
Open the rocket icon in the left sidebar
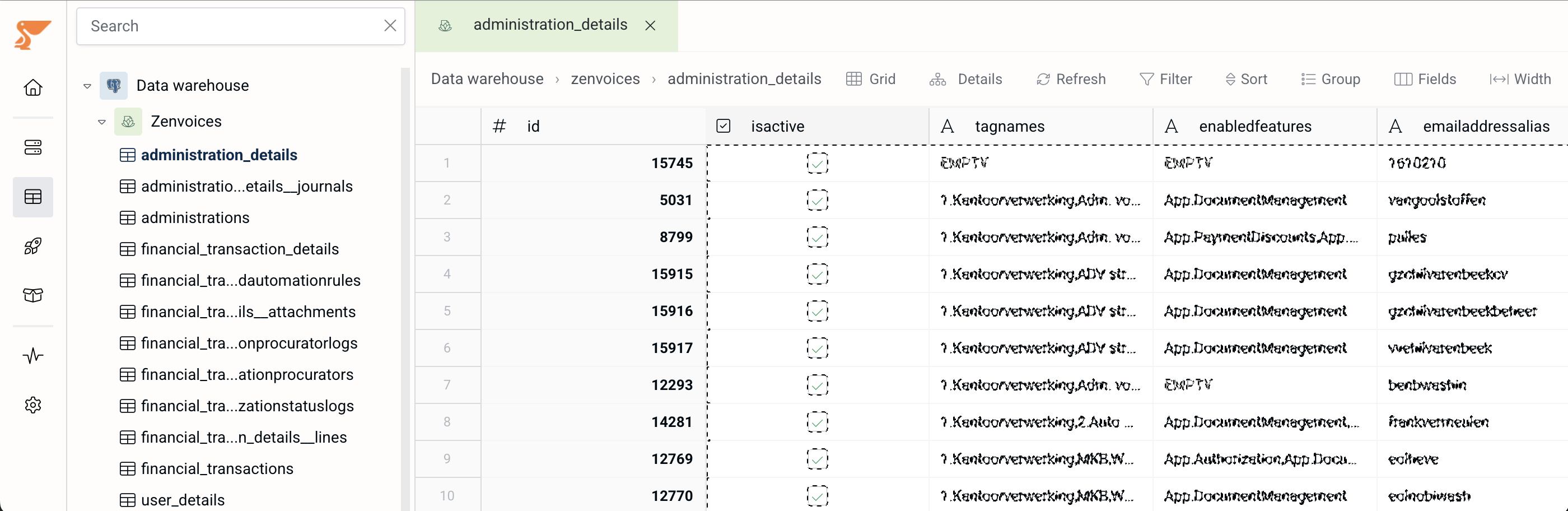click(x=33, y=246)
